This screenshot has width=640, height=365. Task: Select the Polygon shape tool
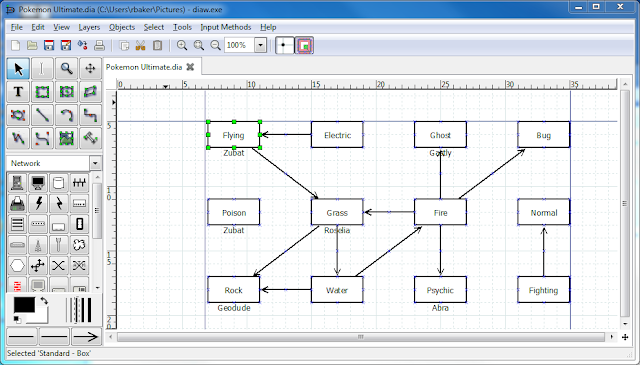pyautogui.click(x=90, y=92)
